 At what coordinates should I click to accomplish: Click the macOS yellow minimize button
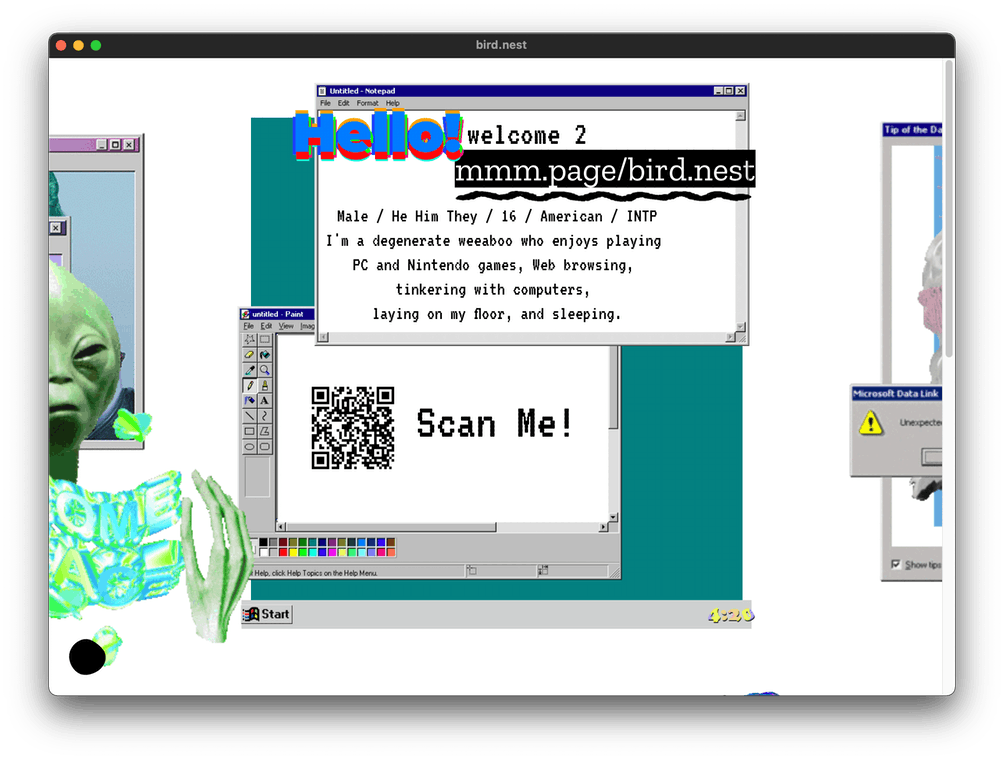[79, 45]
